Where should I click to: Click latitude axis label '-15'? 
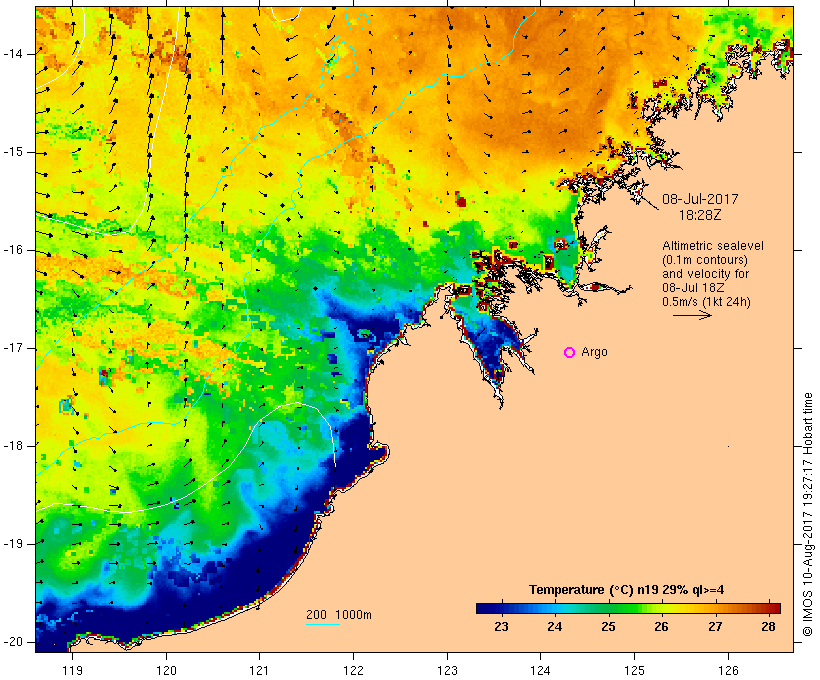13,152
